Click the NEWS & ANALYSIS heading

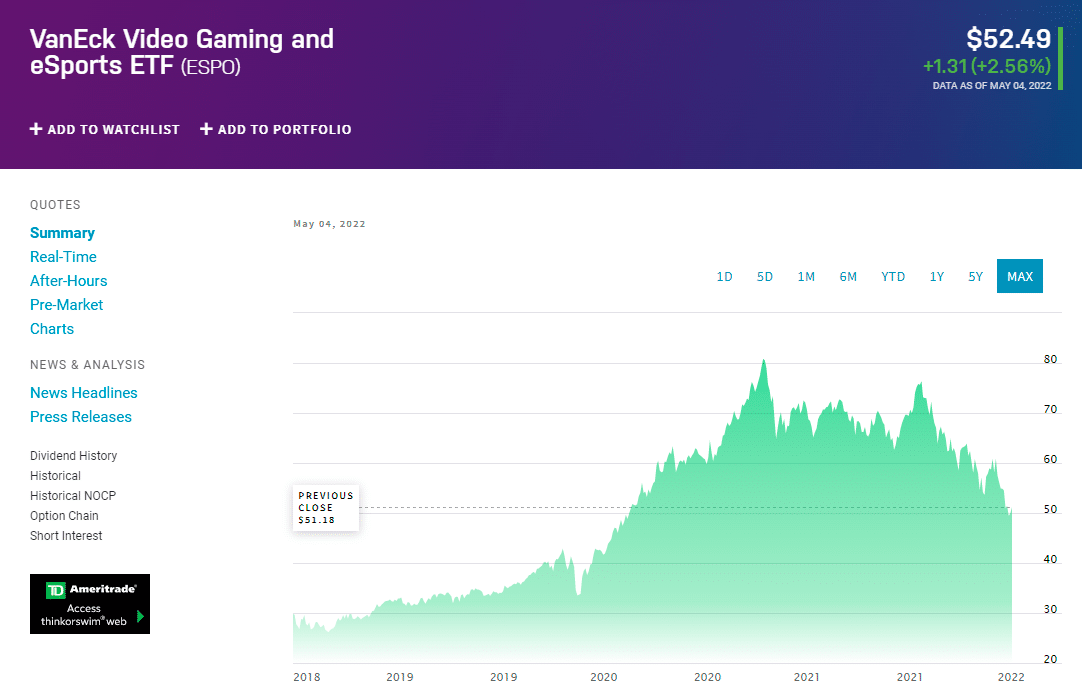88,365
